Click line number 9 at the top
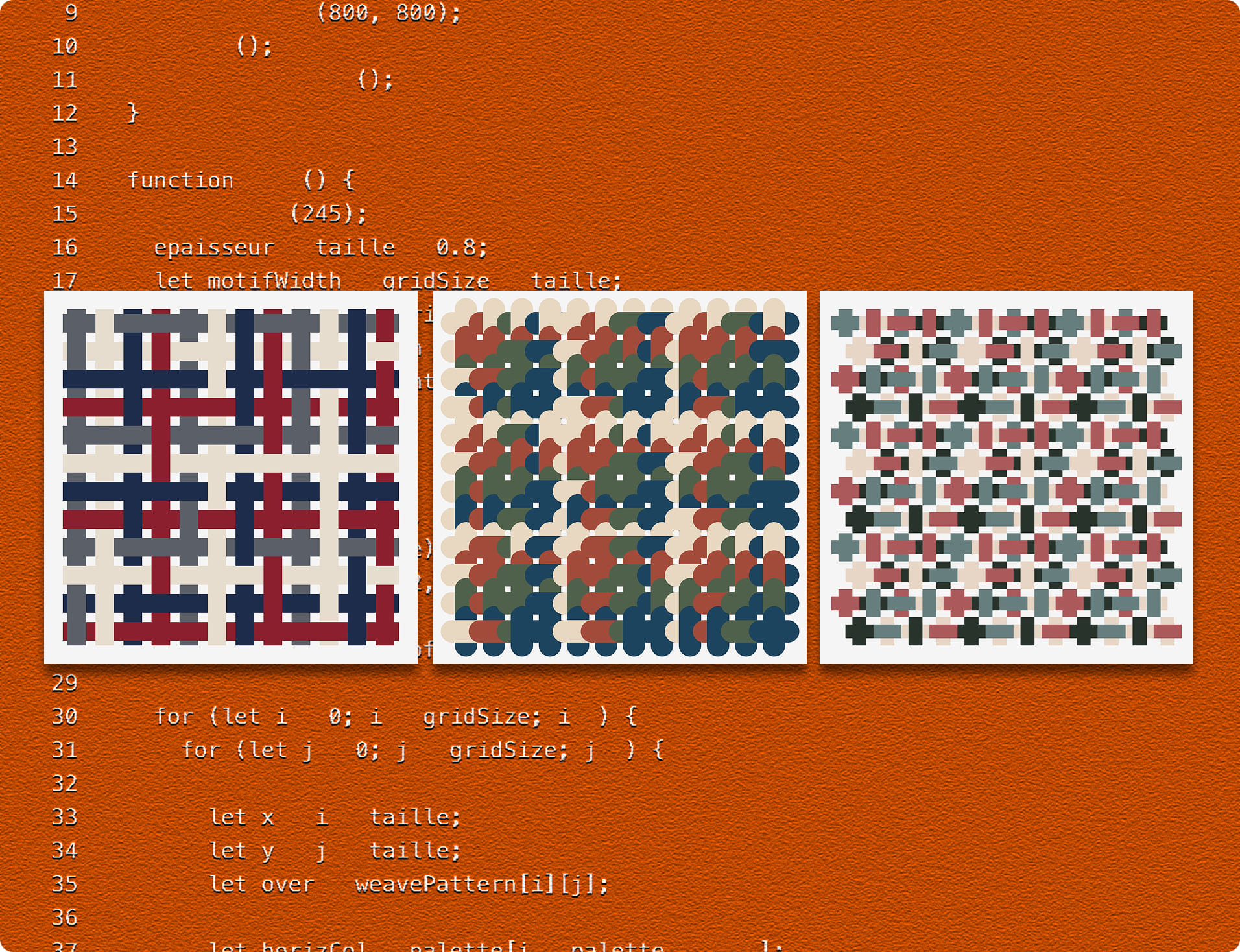 point(71,12)
